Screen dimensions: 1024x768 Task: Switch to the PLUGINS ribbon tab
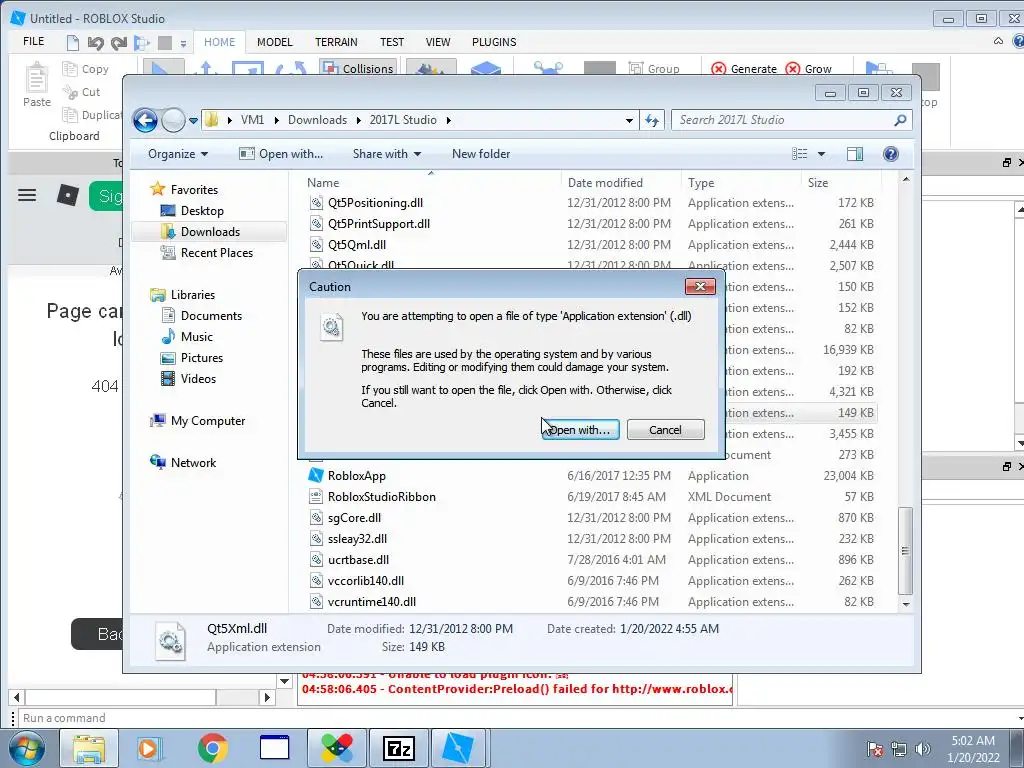click(494, 42)
